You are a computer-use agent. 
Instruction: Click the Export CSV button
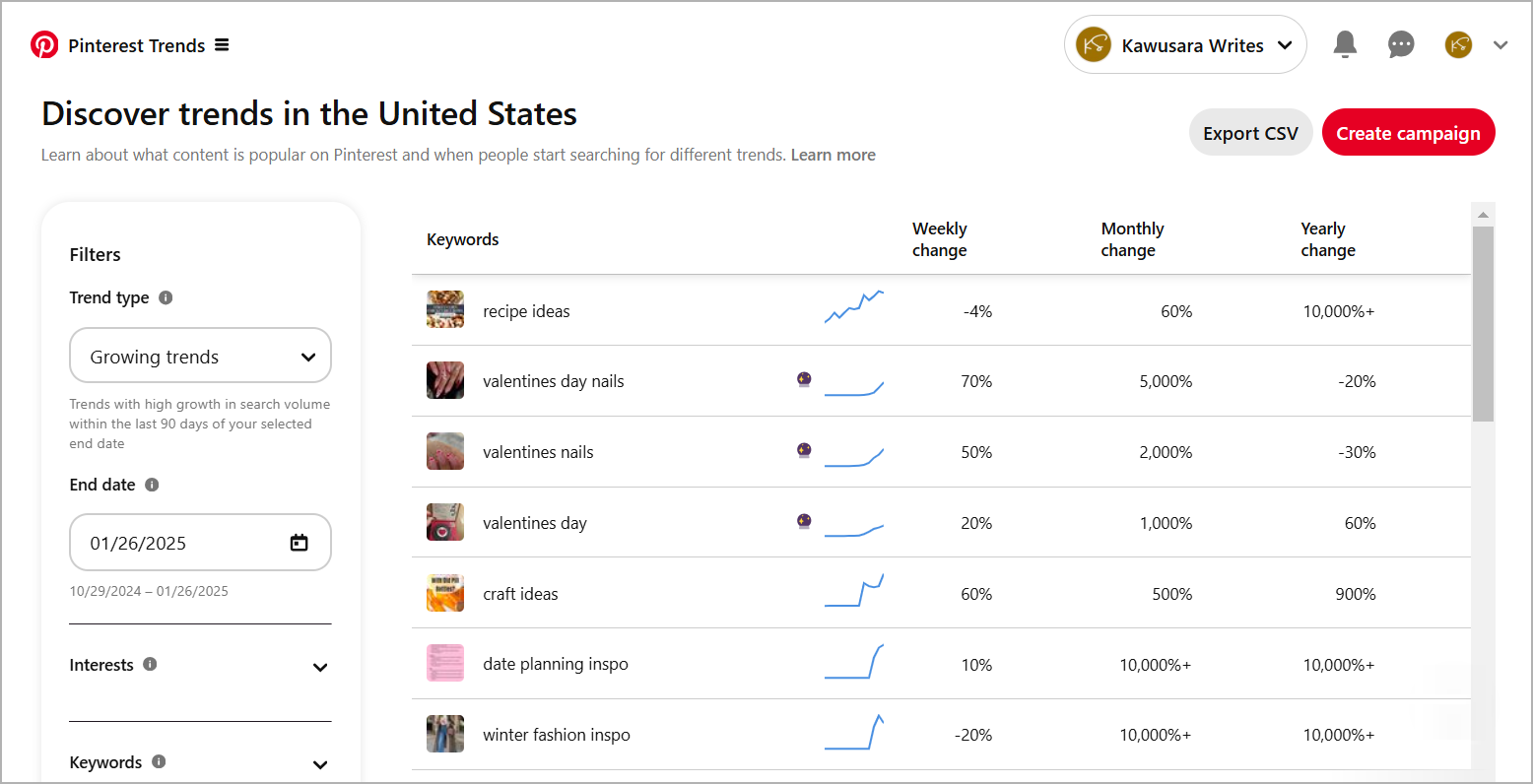tap(1250, 132)
